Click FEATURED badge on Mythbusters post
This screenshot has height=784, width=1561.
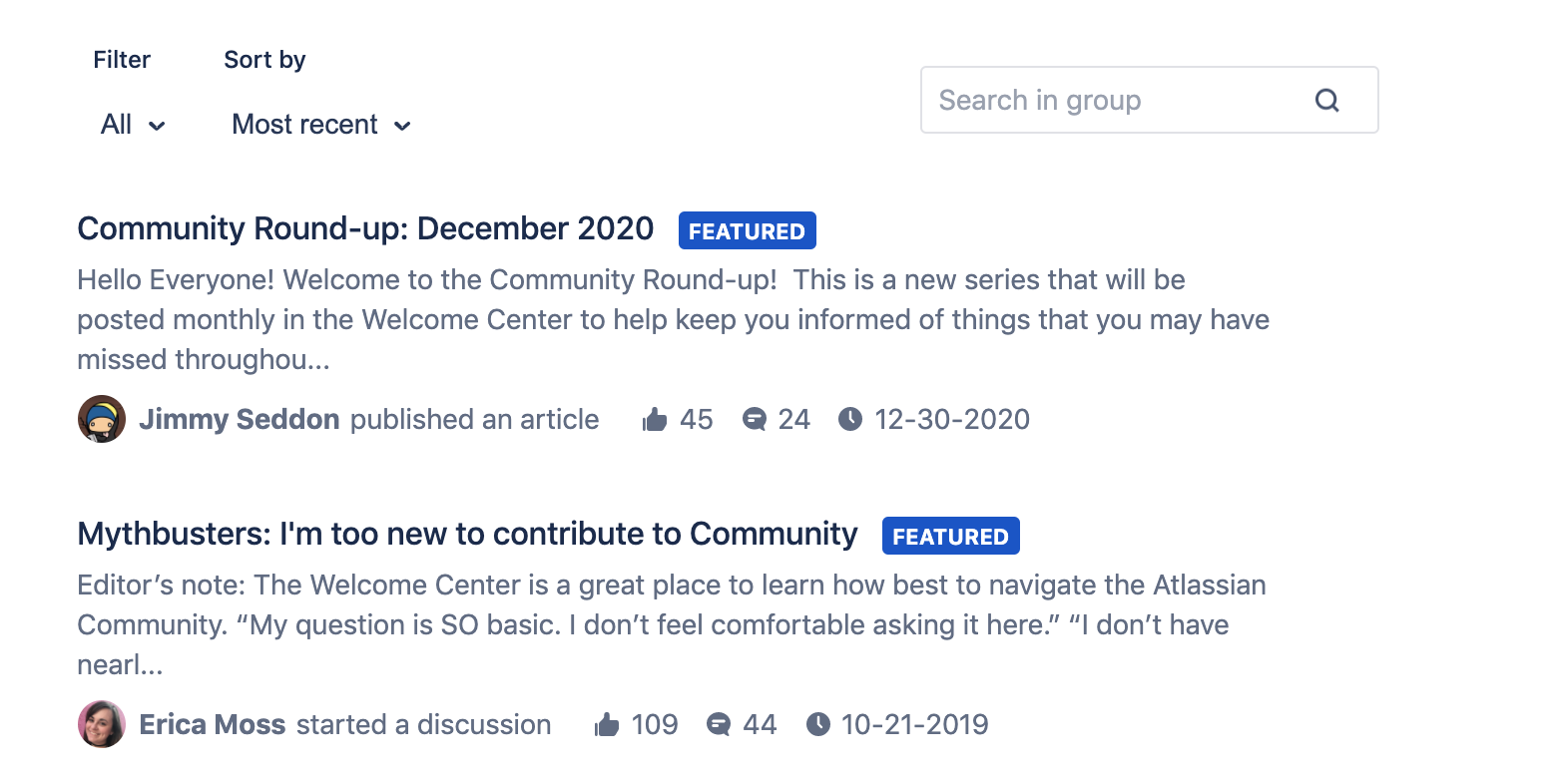tap(951, 536)
